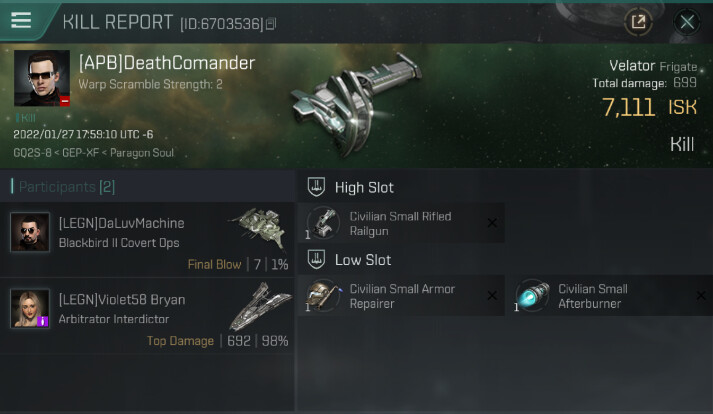713x414 pixels.
Task: Open the hamburger menu icon
Action: [x=21, y=20]
